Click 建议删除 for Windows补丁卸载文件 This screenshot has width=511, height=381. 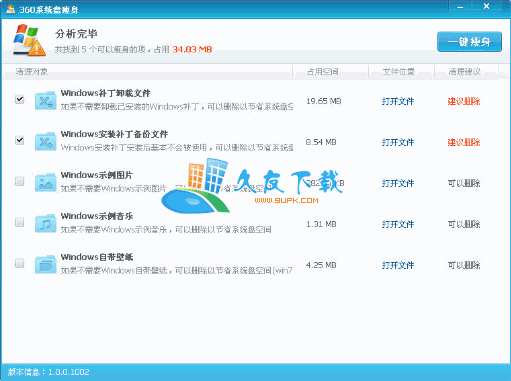click(x=464, y=101)
